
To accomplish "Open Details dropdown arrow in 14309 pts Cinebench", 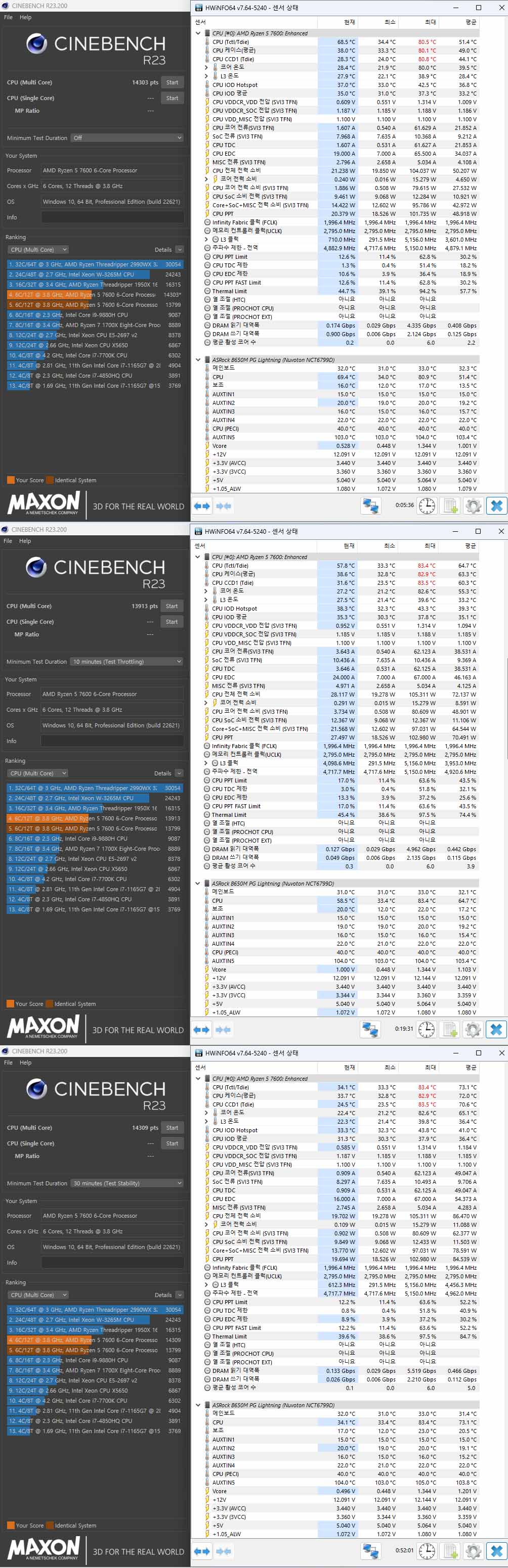I will pos(180,1295).
